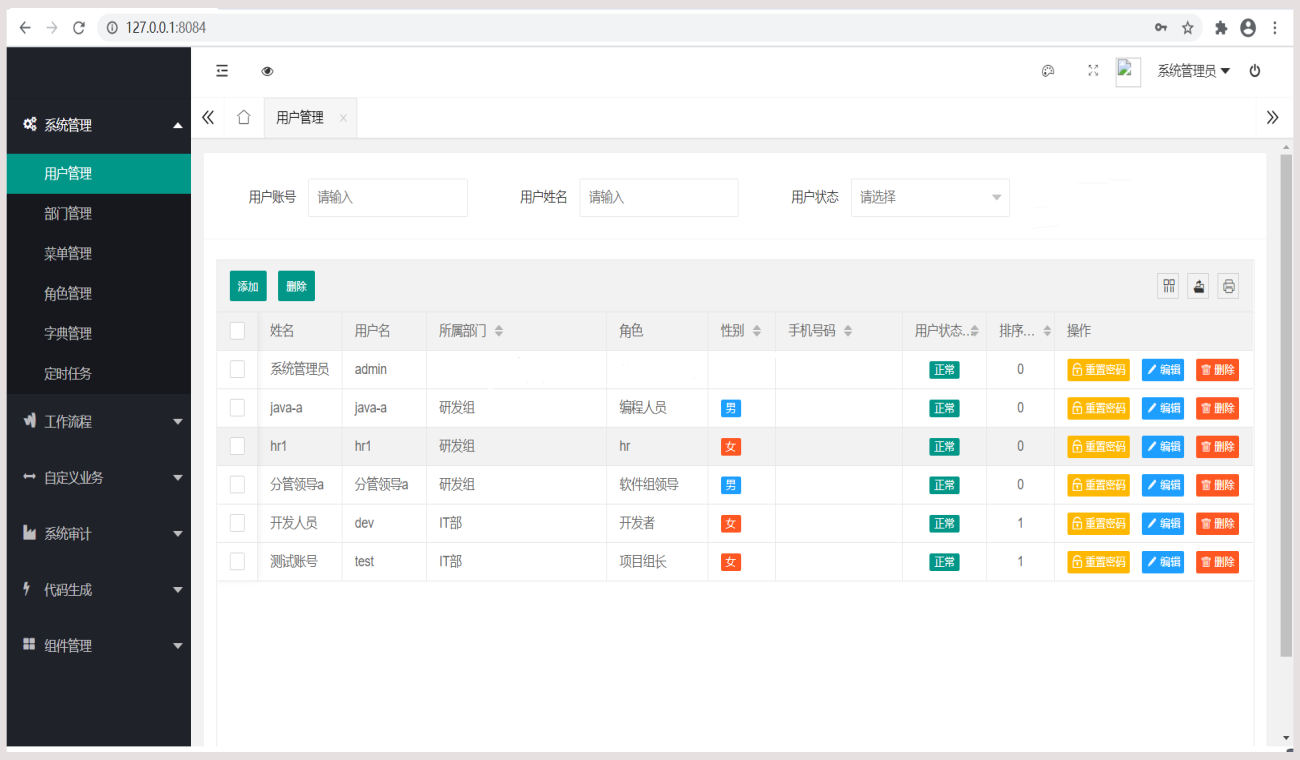Sort by 性别 column arrows
This screenshot has width=1300, height=760.
tap(757, 331)
